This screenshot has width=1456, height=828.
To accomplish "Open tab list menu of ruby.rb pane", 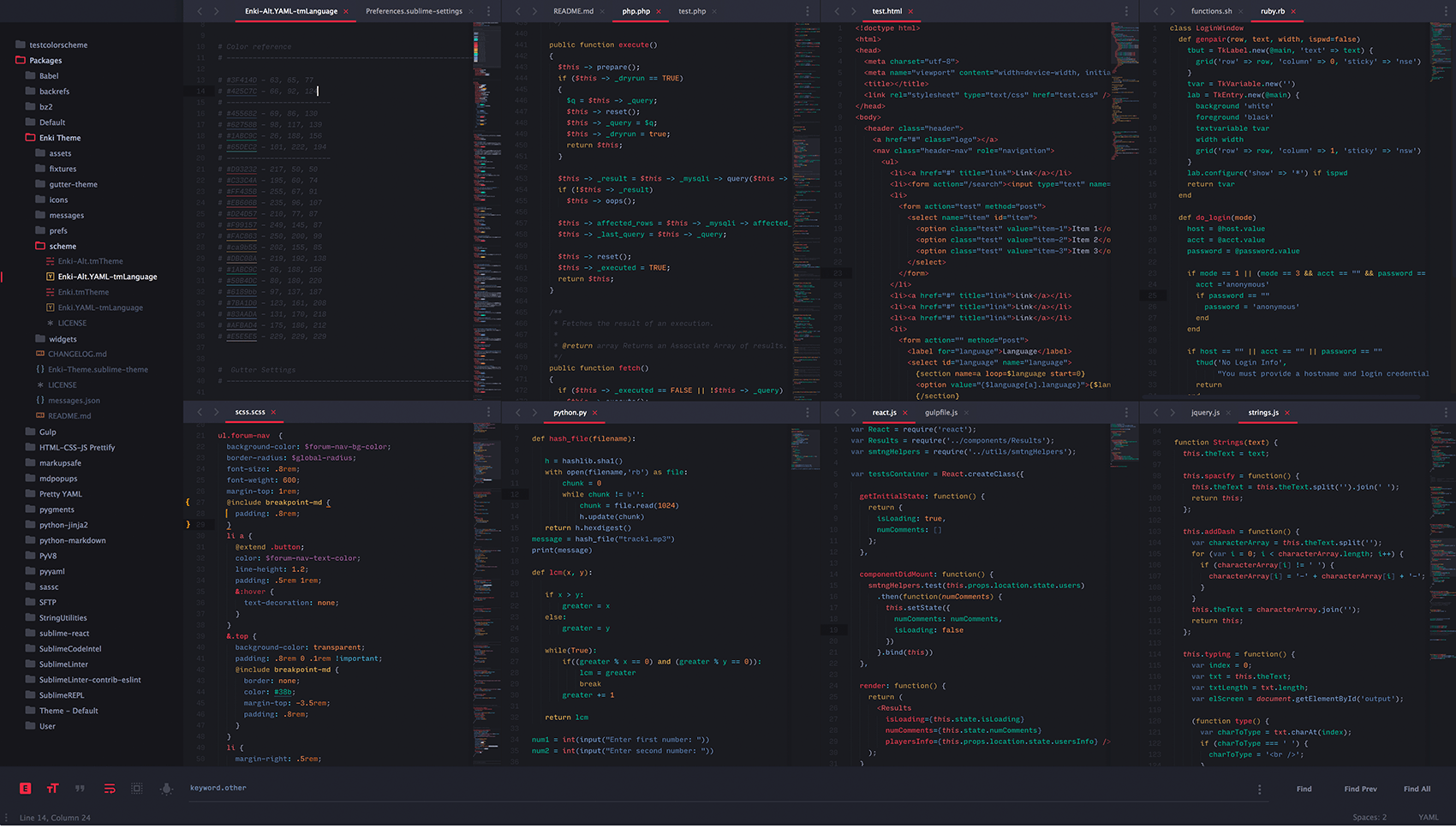I will (1444, 11).
